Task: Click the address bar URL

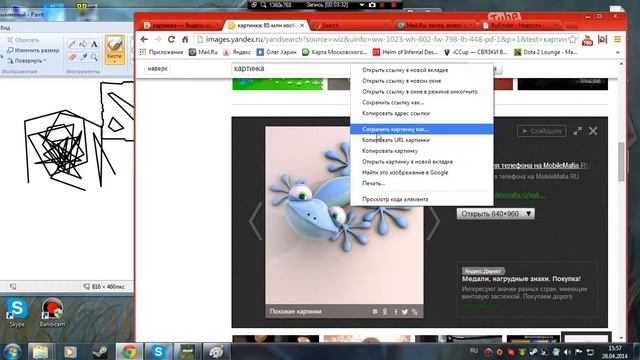Action: click(386, 40)
